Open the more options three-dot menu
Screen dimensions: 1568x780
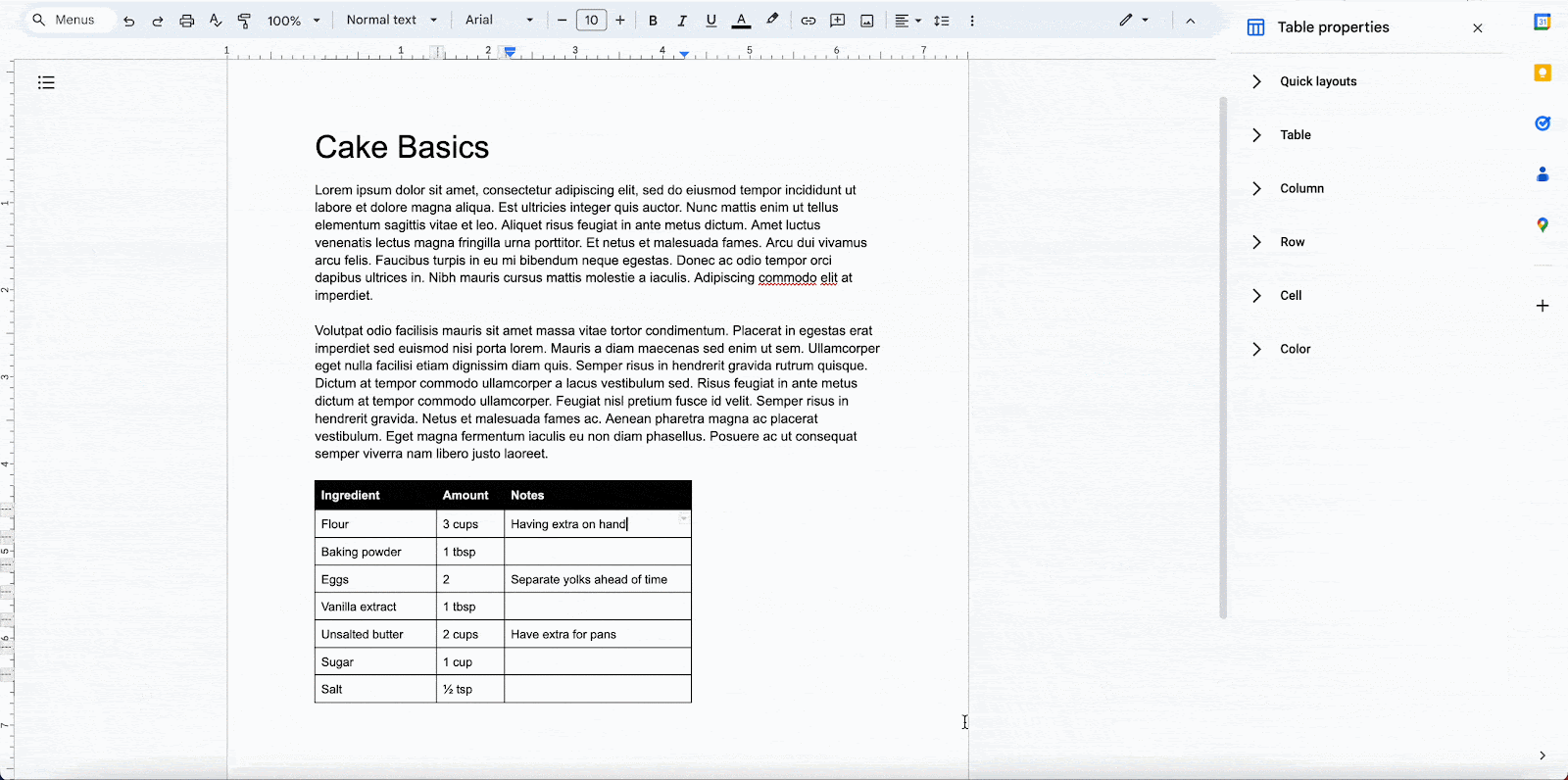click(x=971, y=21)
